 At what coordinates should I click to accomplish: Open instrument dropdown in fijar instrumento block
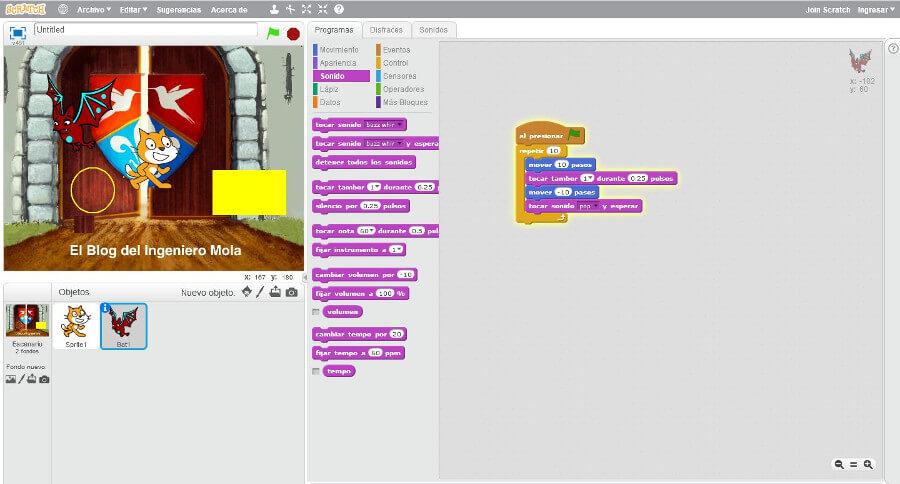pos(397,250)
